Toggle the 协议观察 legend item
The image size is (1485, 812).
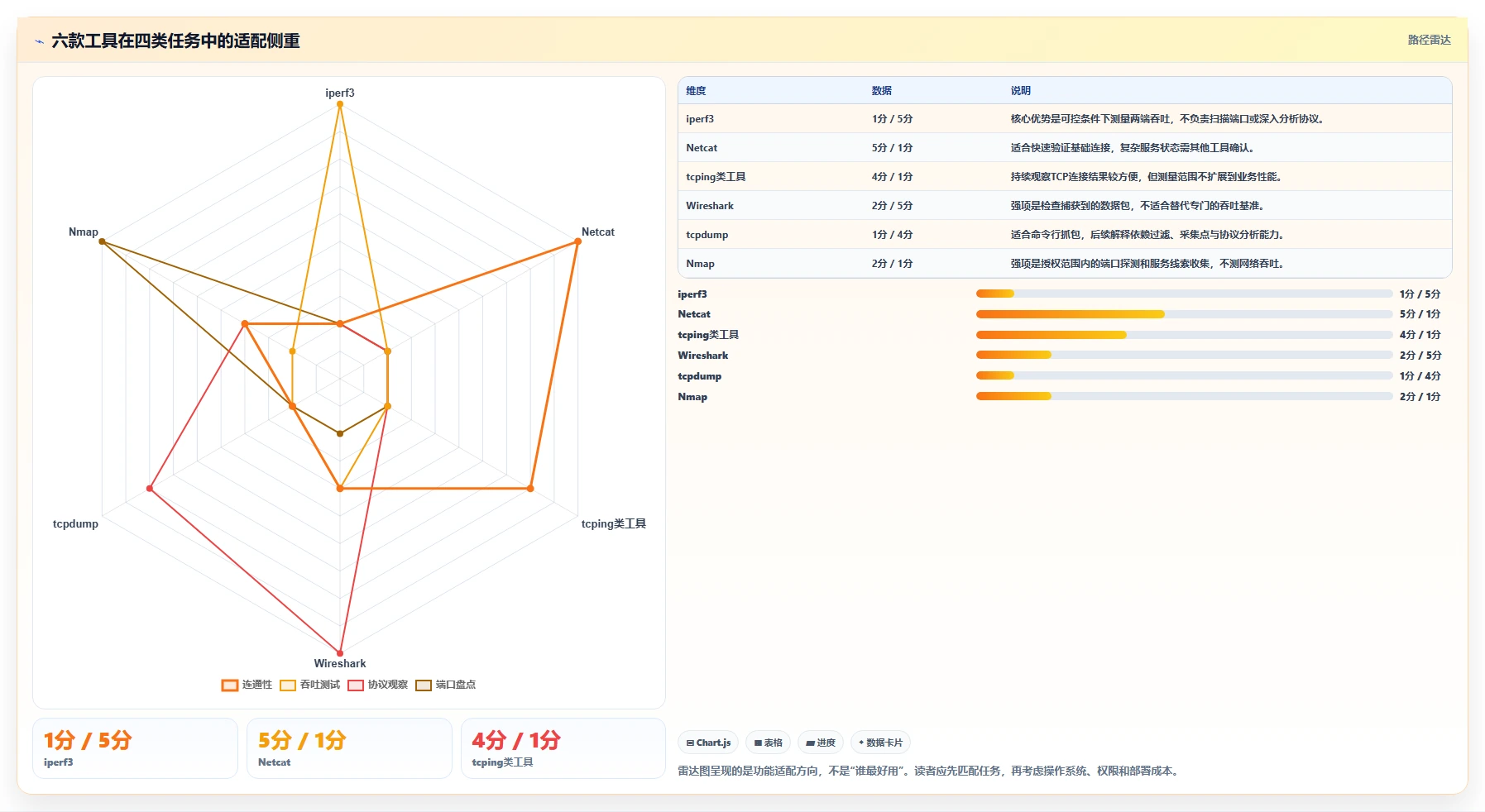(x=378, y=685)
